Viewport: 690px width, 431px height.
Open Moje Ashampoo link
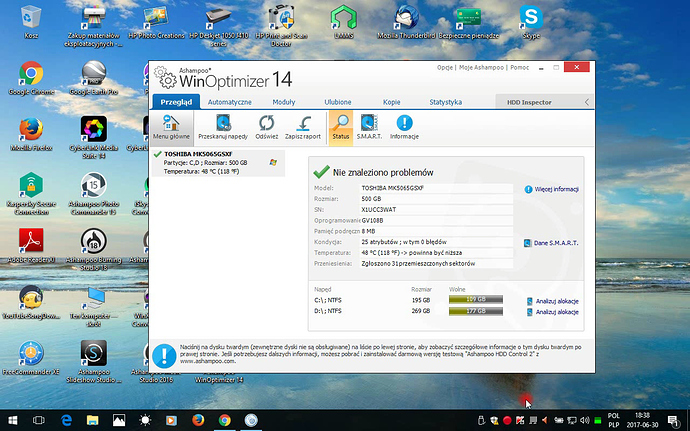click(481, 67)
